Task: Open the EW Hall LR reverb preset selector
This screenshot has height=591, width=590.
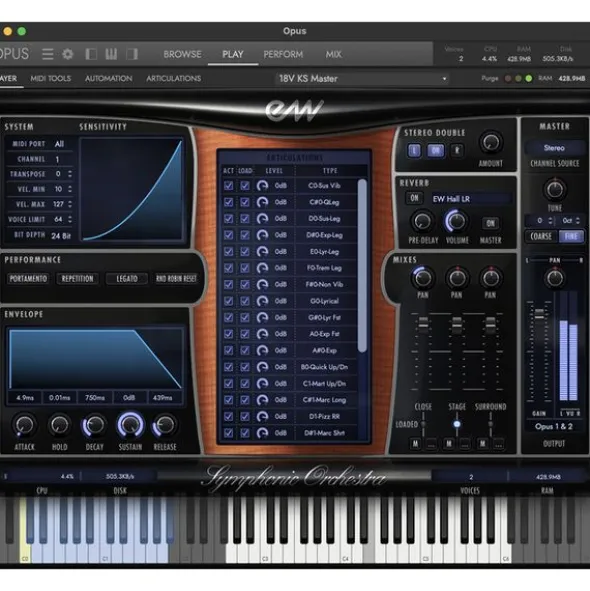Action: coord(471,199)
